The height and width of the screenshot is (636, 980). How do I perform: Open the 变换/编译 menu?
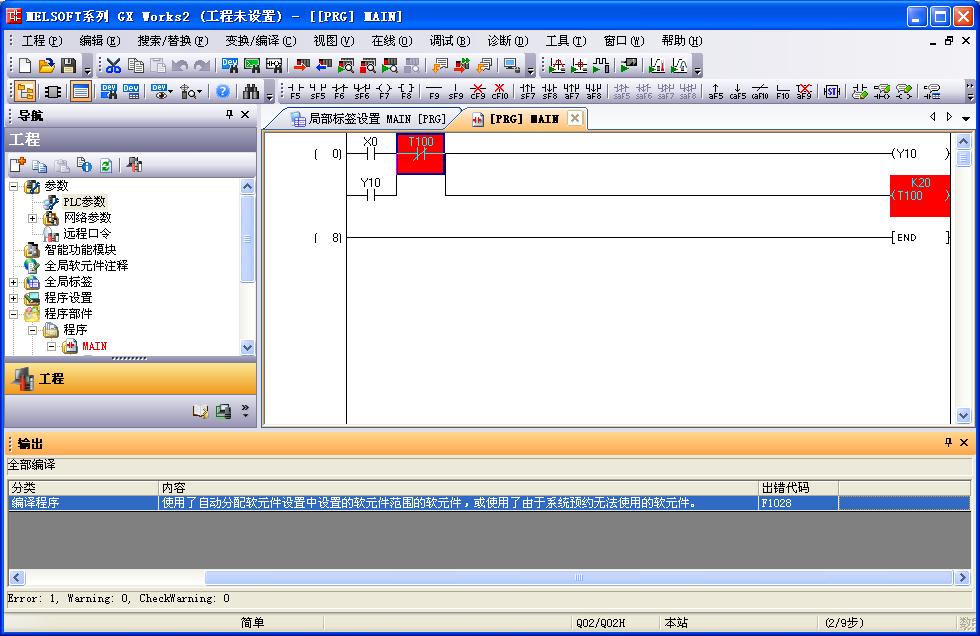[260, 41]
